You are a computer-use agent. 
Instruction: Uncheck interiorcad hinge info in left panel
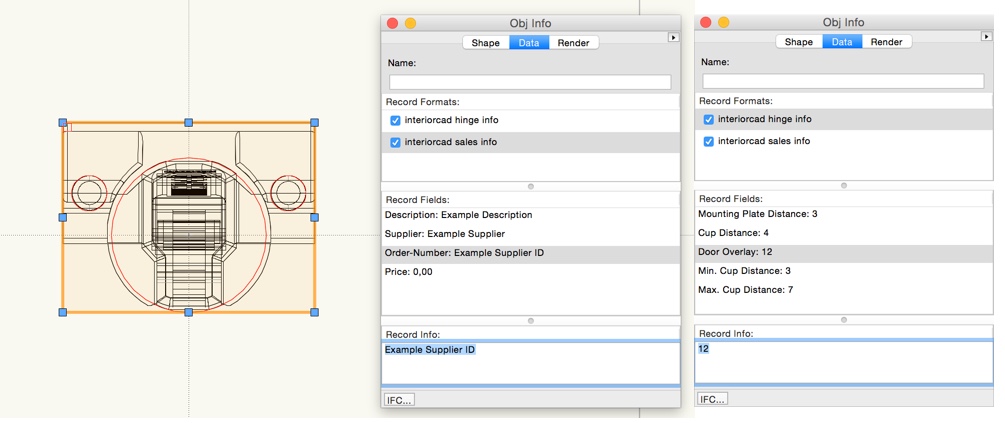tap(395, 120)
